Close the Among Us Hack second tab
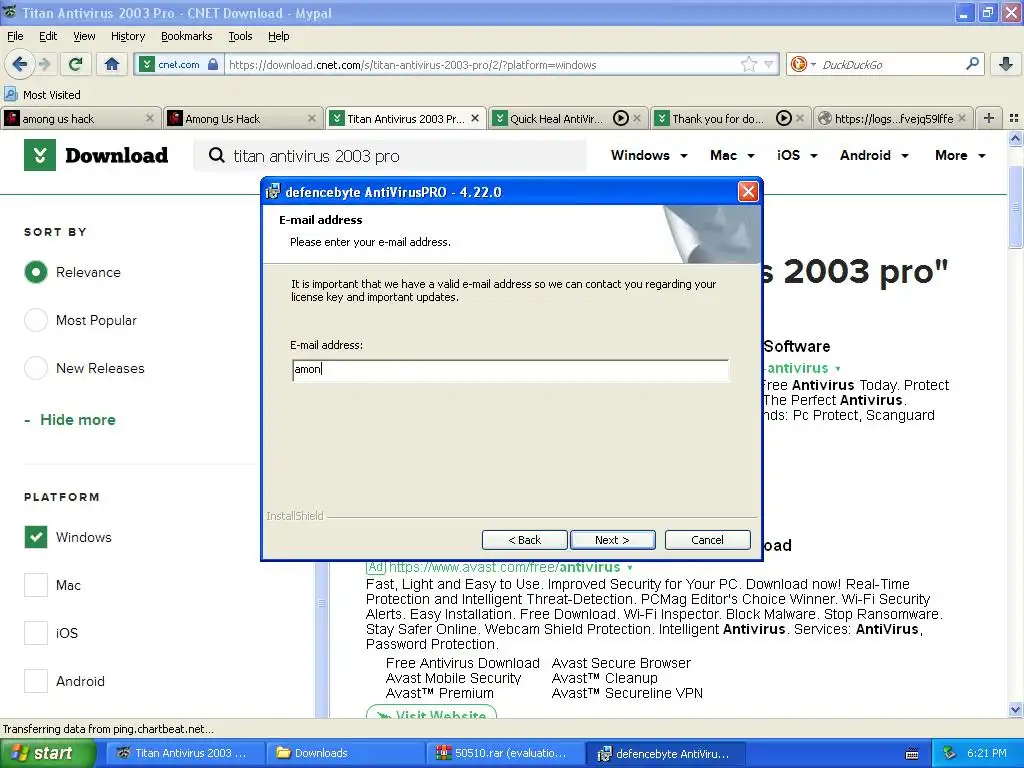This screenshot has width=1024, height=768. 312,118
